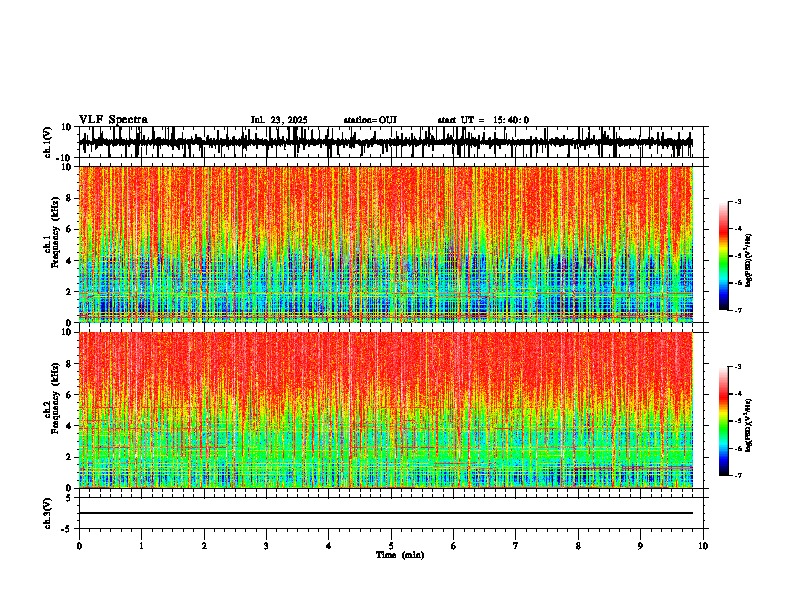This screenshot has height=612, width=792.
Task: Click the 'ch.1(V)' waveform axis label
Action: click(48, 142)
